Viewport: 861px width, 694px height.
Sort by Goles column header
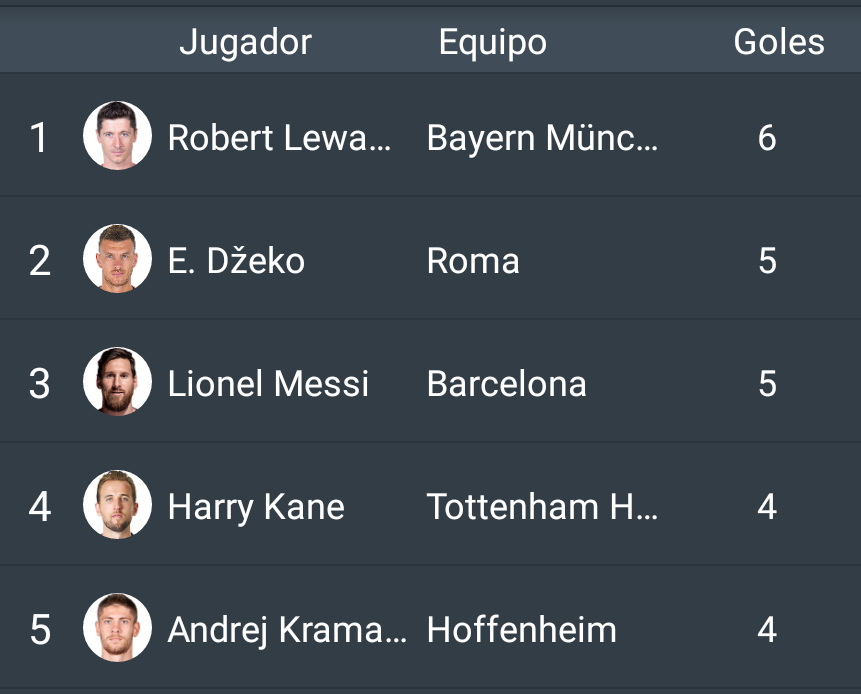point(779,42)
